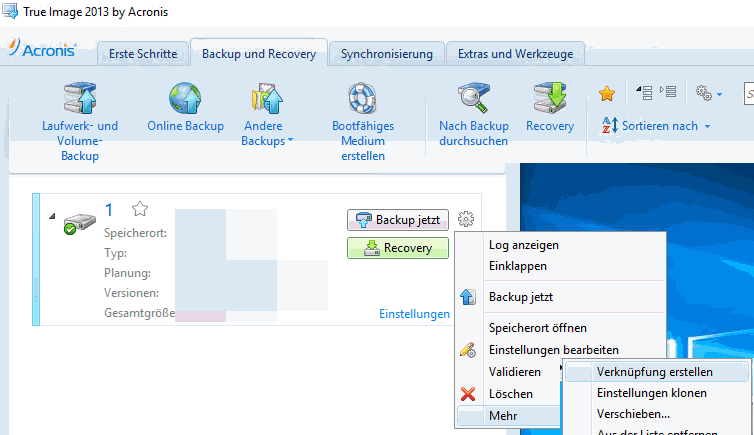Image resolution: width=754 pixels, height=435 pixels.
Task: Collapse backup entry 1 with triangle
Action: coord(52,216)
